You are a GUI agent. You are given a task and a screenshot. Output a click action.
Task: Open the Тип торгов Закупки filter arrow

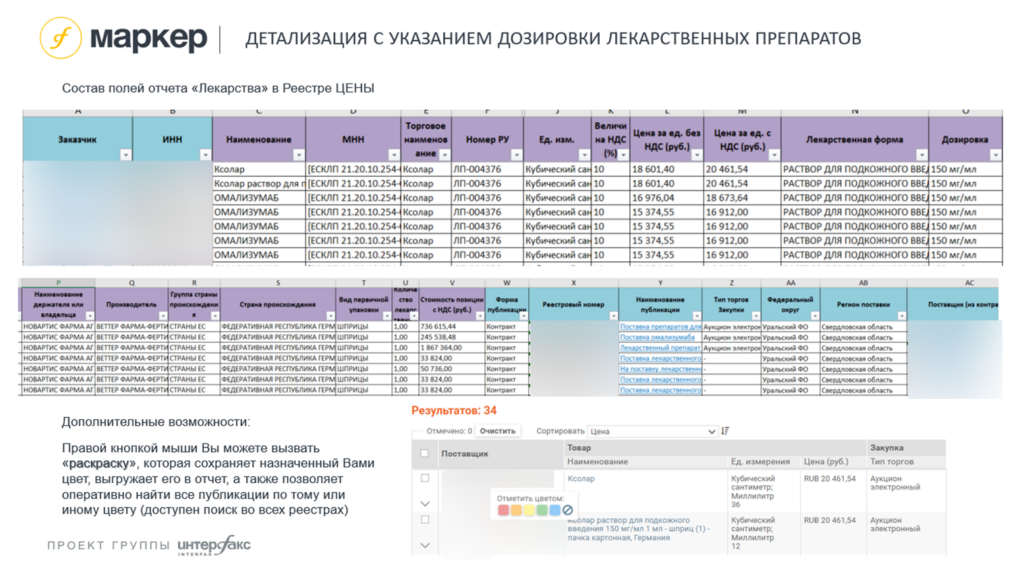click(756, 316)
